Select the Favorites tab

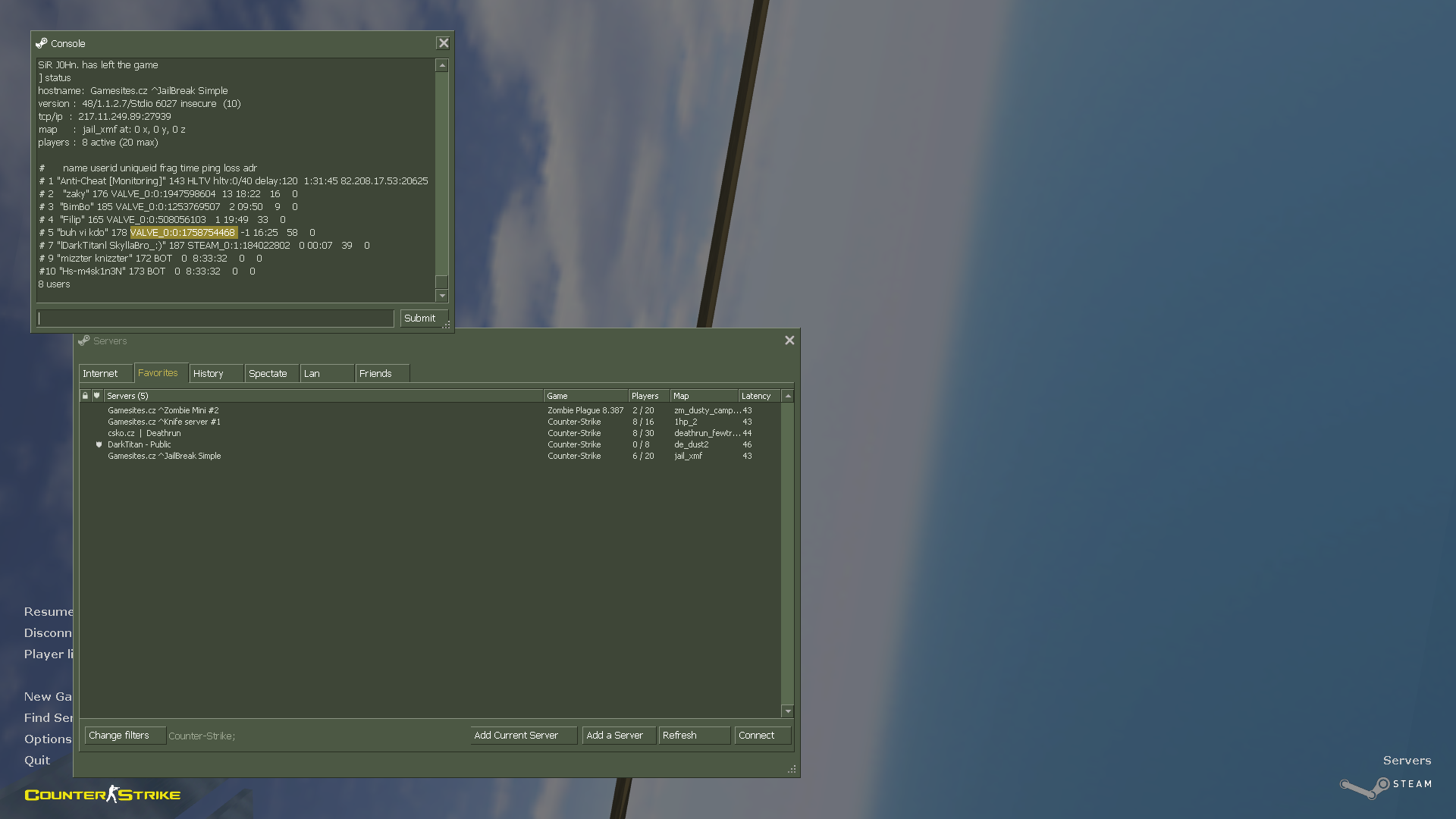[161, 372]
